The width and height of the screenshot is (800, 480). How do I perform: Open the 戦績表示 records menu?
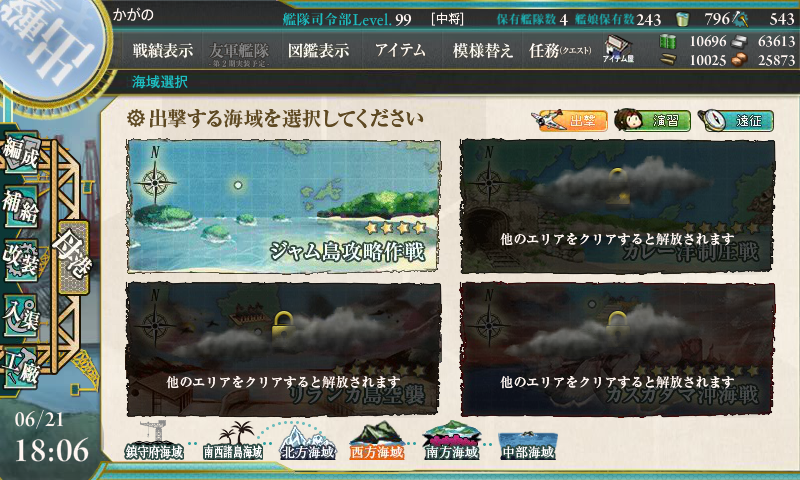[x=163, y=50]
